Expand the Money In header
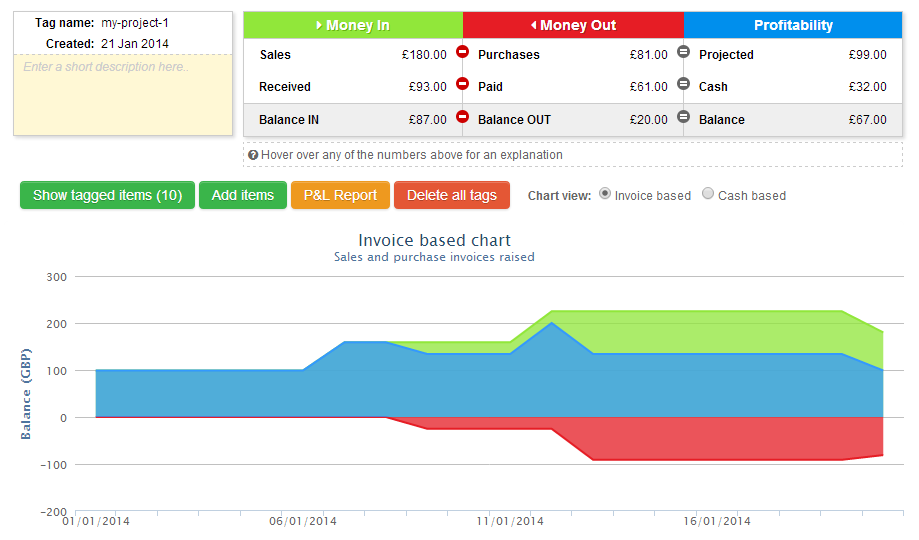919x540 pixels. coord(353,25)
